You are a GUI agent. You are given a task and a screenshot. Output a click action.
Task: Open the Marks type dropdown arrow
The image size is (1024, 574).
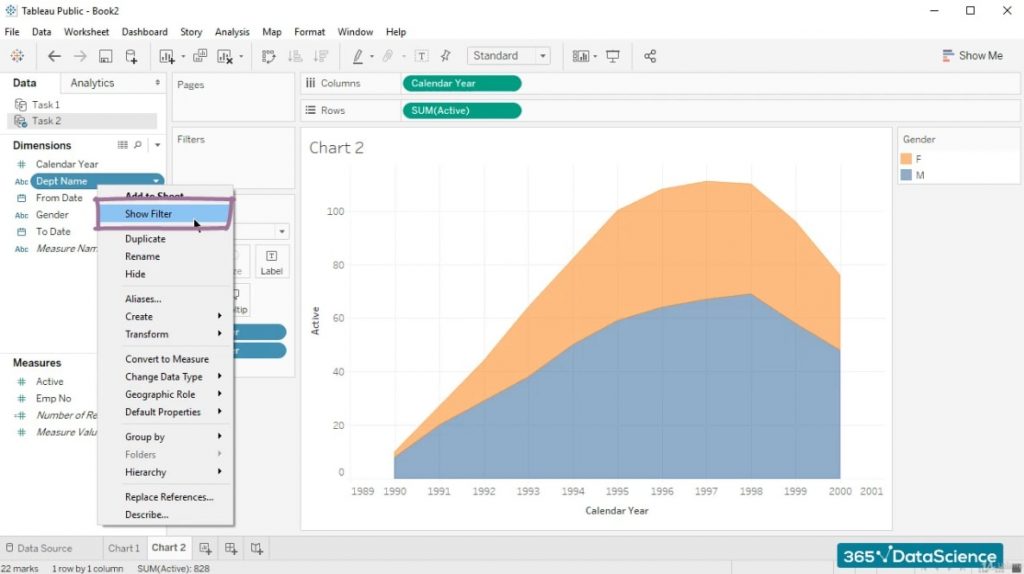(x=281, y=231)
